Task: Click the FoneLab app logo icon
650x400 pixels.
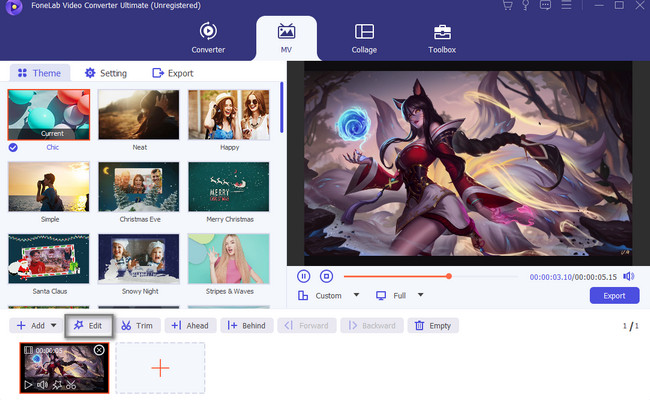Action: click(14, 6)
